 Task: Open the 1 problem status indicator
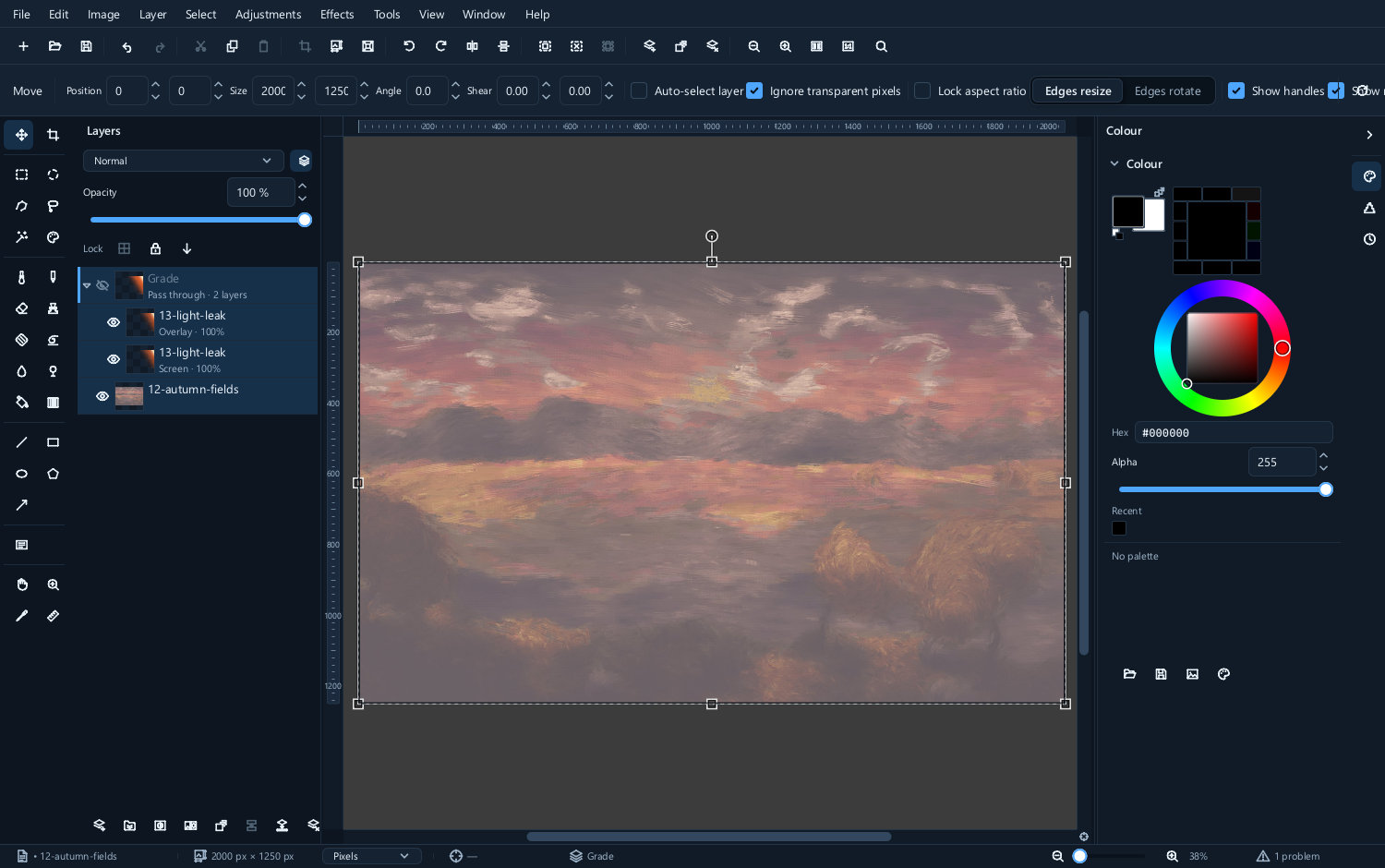point(1288,856)
